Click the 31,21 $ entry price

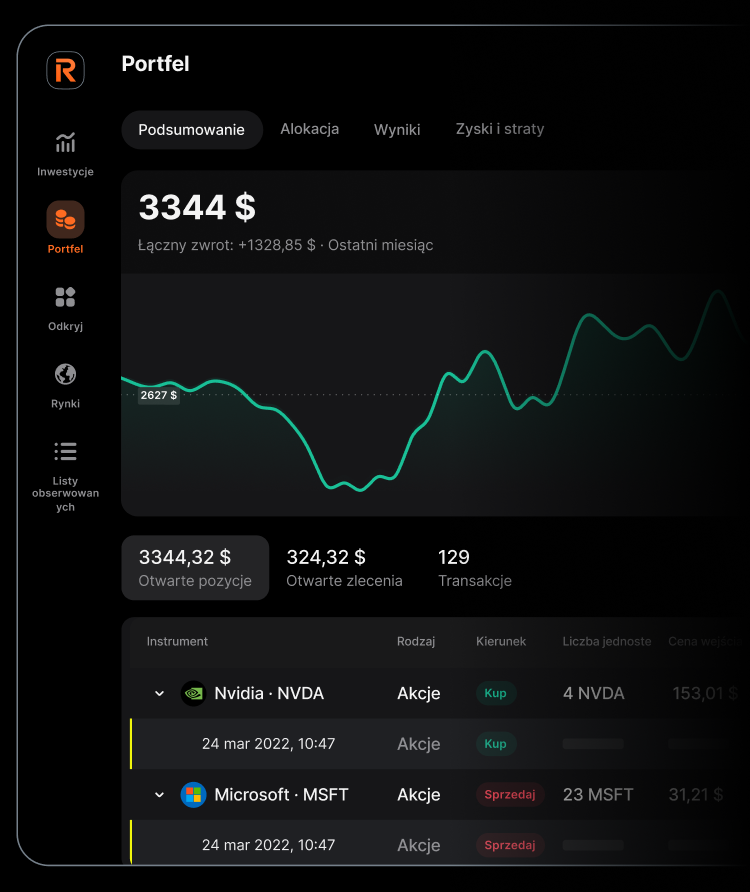pos(696,795)
